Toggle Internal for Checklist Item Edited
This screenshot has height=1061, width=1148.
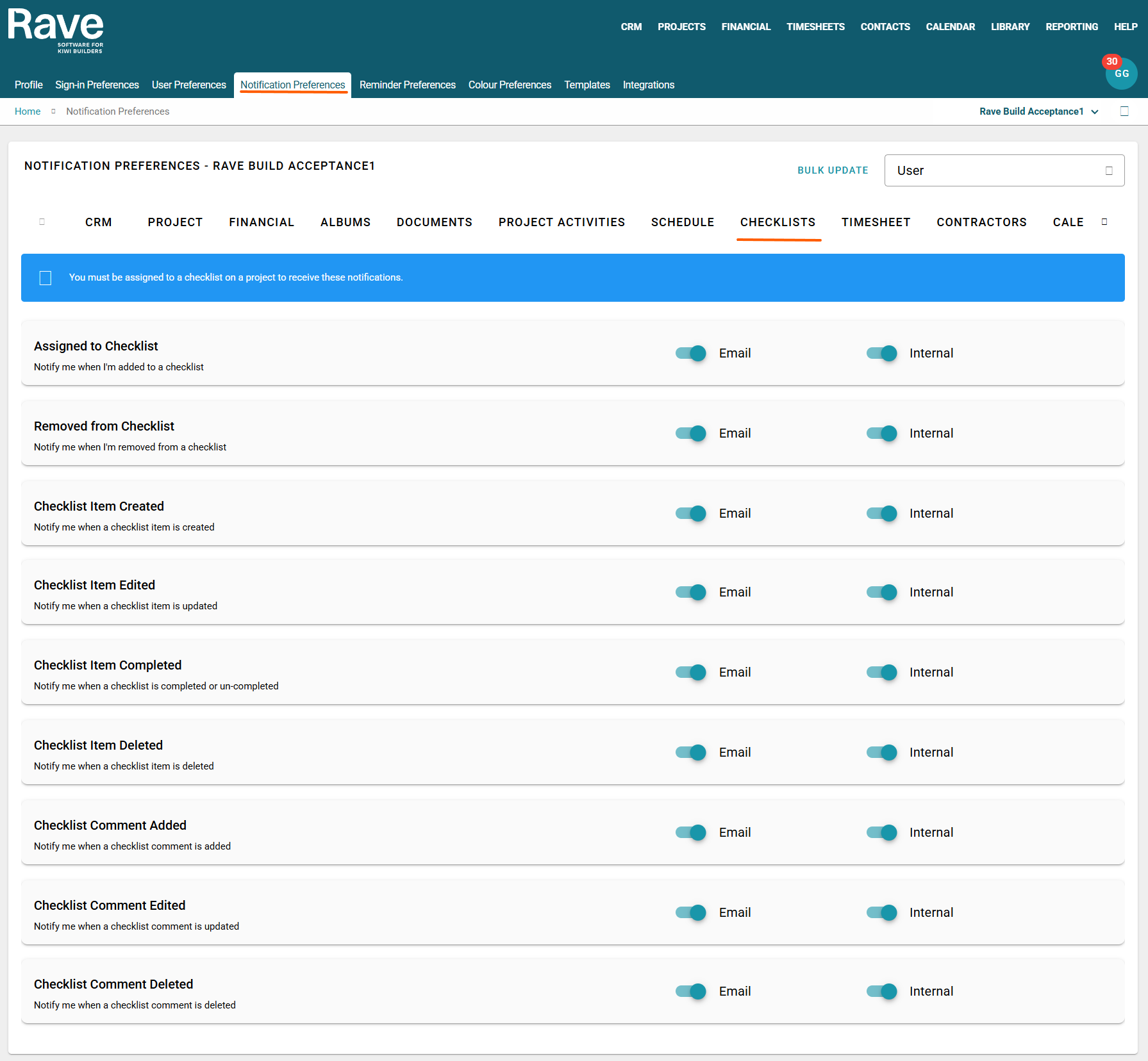pyautogui.click(x=882, y=592)
